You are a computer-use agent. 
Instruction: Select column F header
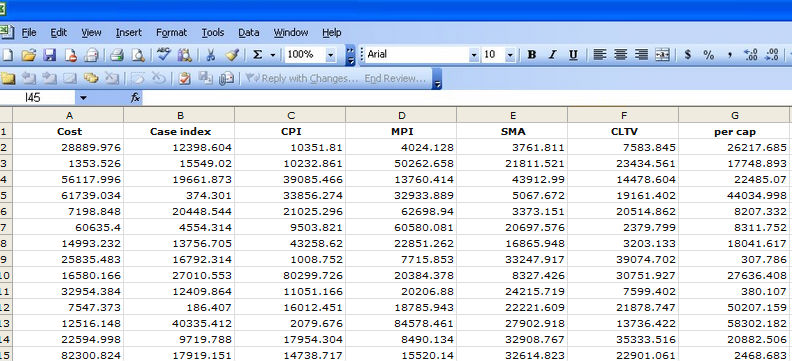click(623, 115)
